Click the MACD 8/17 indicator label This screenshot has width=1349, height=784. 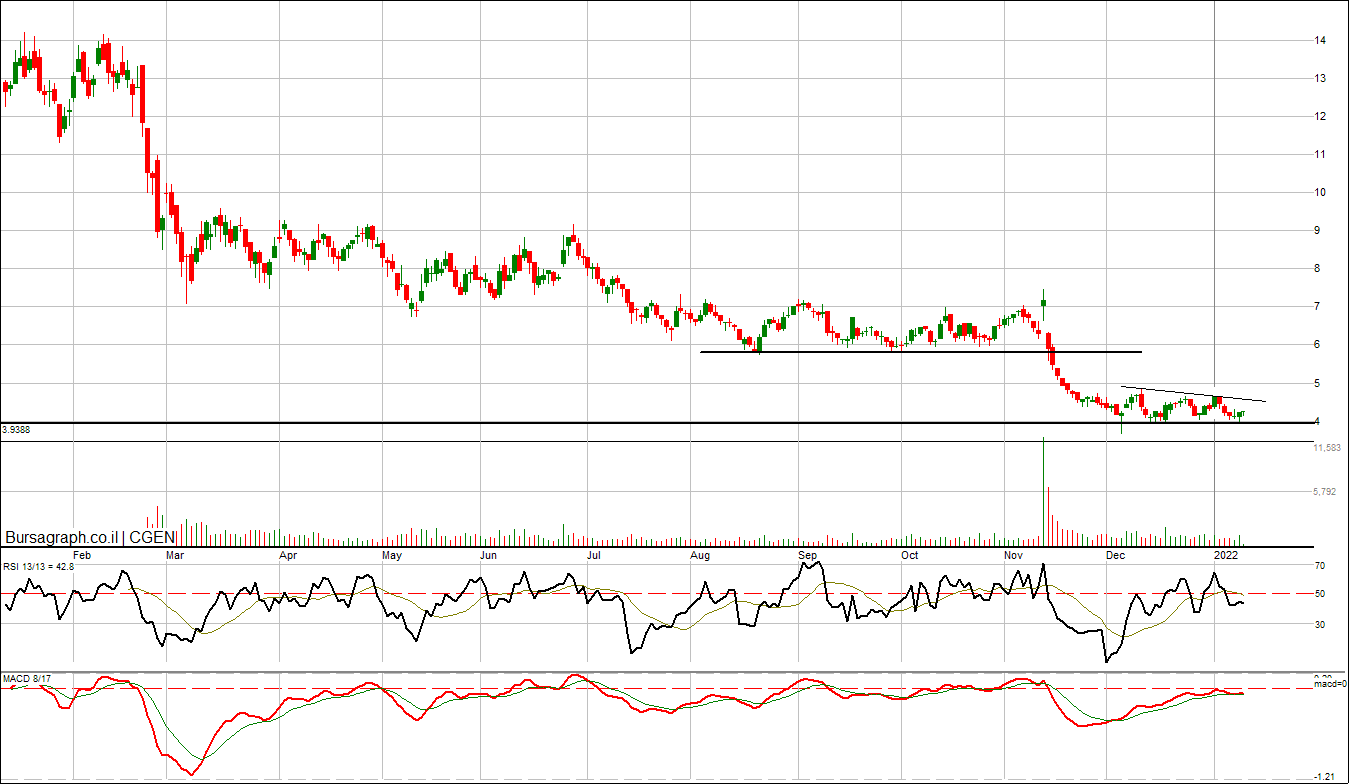tap(25, 679)
